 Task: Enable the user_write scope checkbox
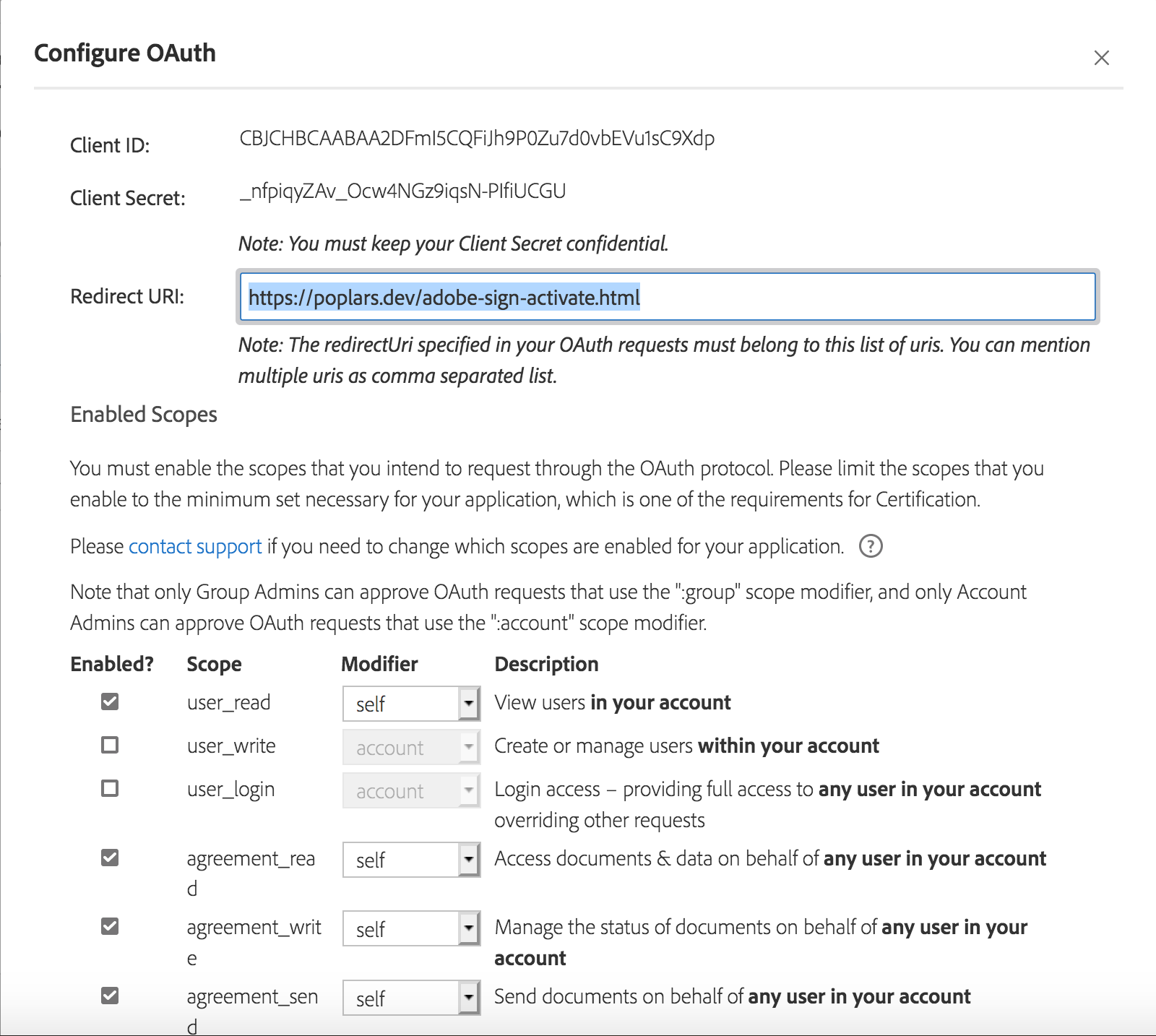110,745
